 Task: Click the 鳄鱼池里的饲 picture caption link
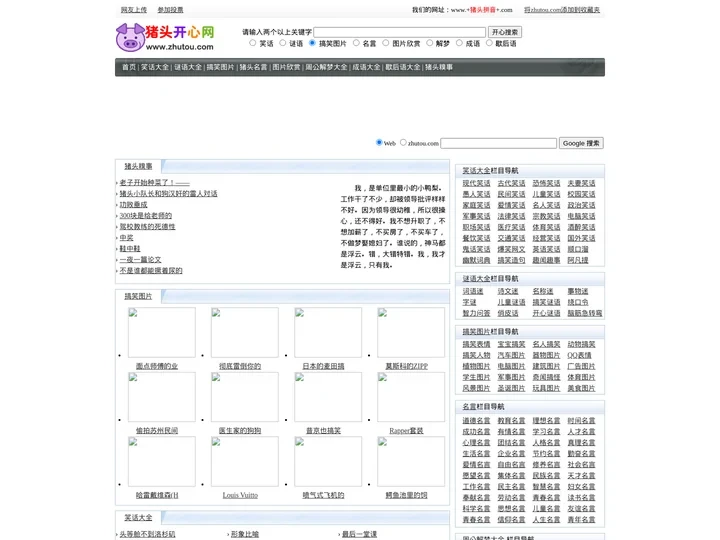[406, 495]
